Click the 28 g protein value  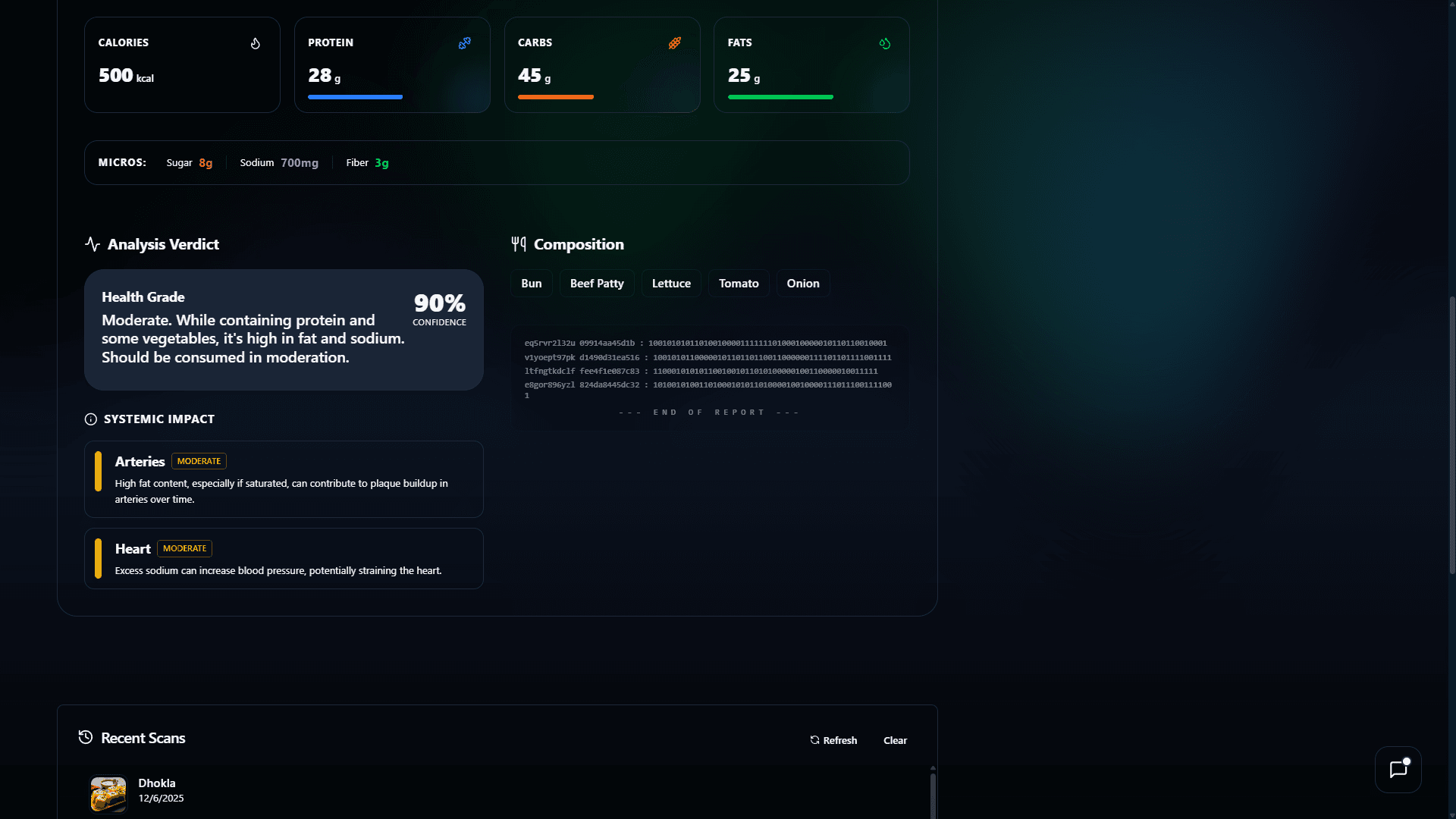click(324, 76)
